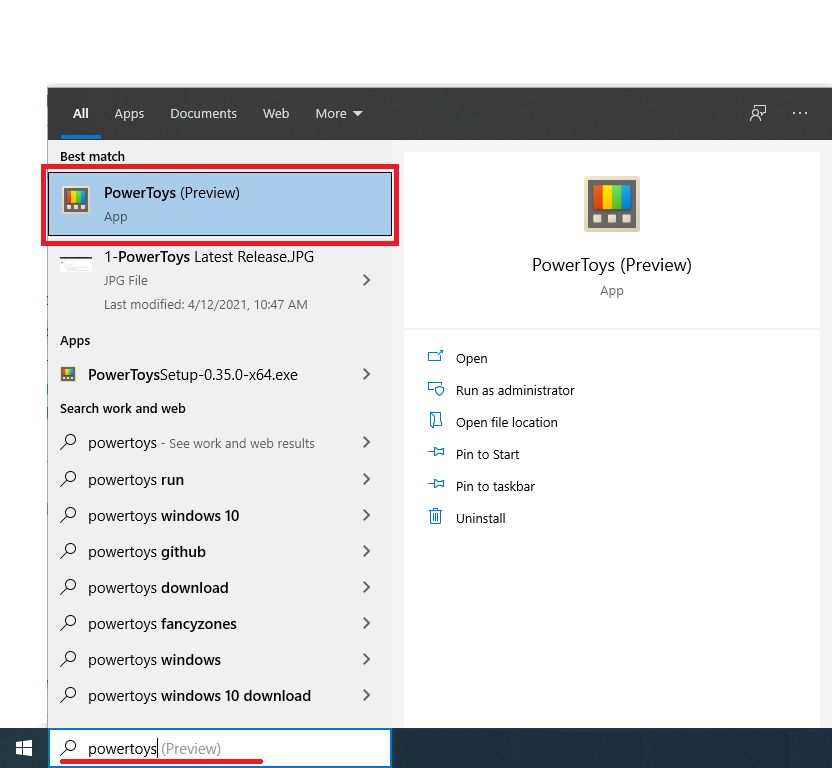This screenshot has width=832, height=768.
Task: Select the All tab
Action: [81, 114]
